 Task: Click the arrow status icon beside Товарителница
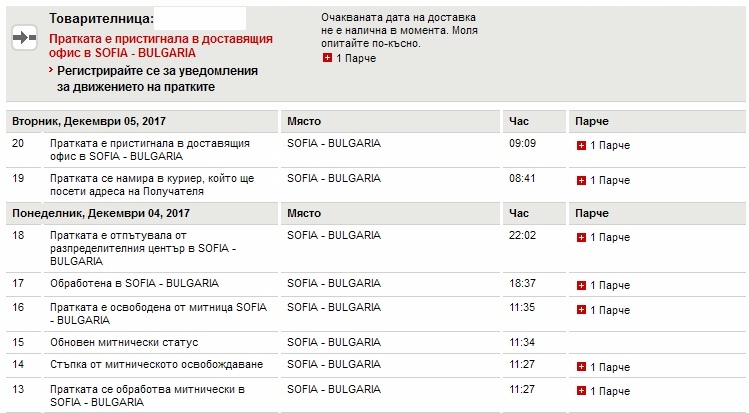[x=24, y=37]
